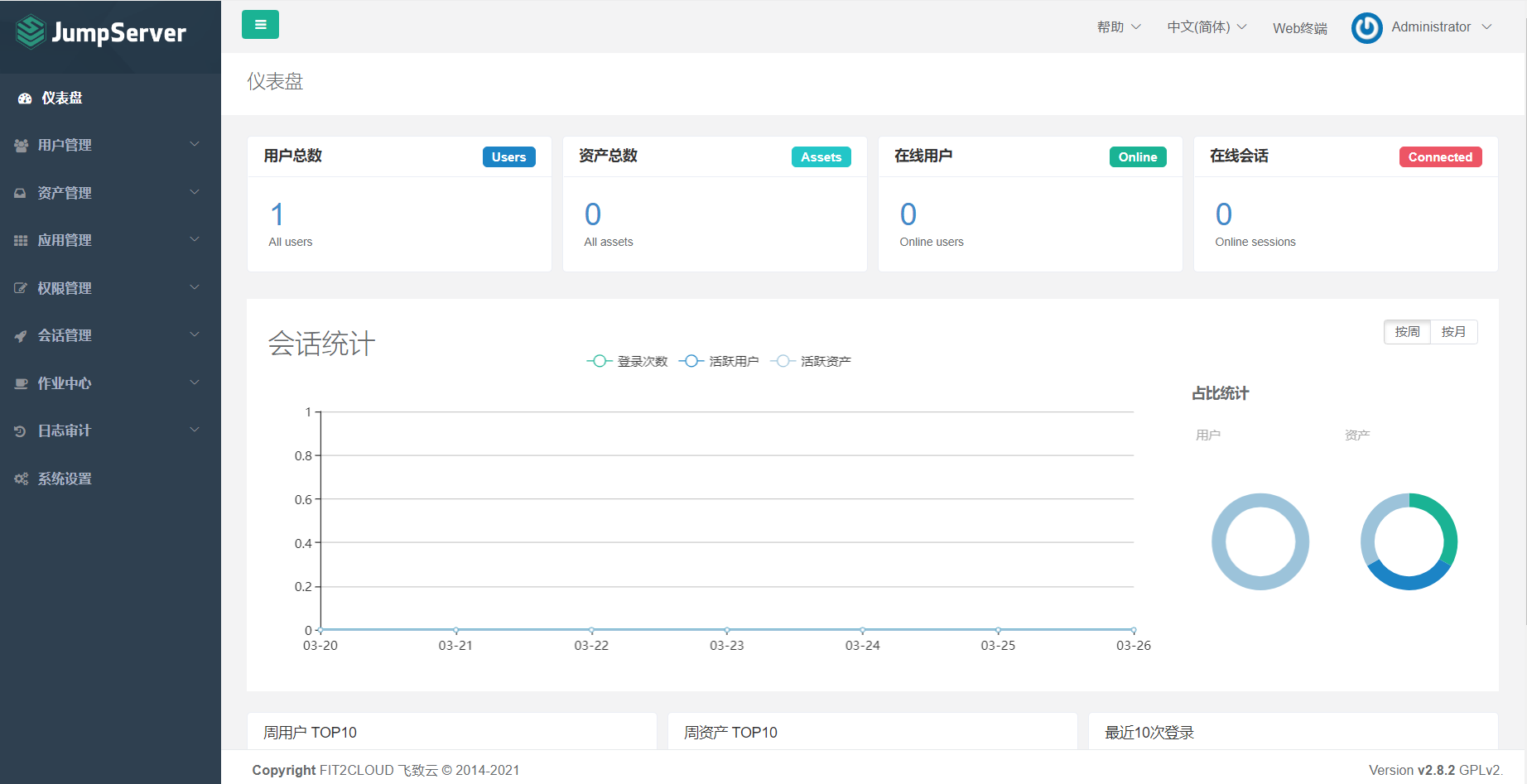Click the asset management inbox icon

click(21, 193)
